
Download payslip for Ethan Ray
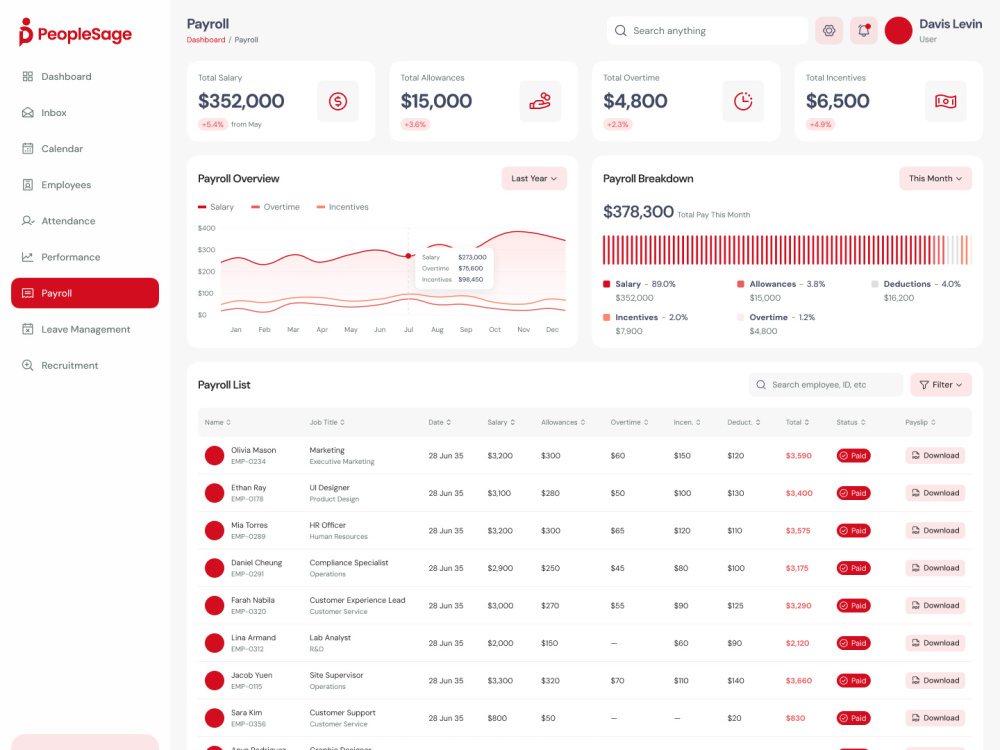coord(935,493)
